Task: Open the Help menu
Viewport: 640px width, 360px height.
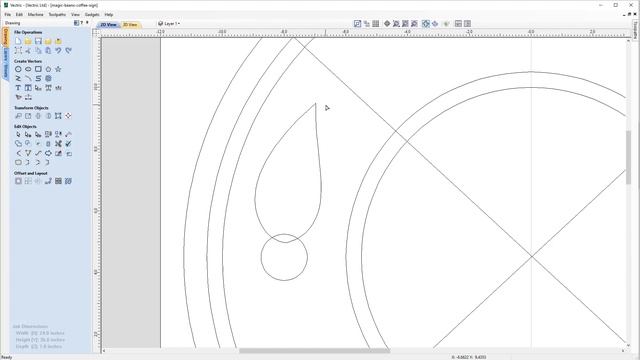Action: [109, 14]
